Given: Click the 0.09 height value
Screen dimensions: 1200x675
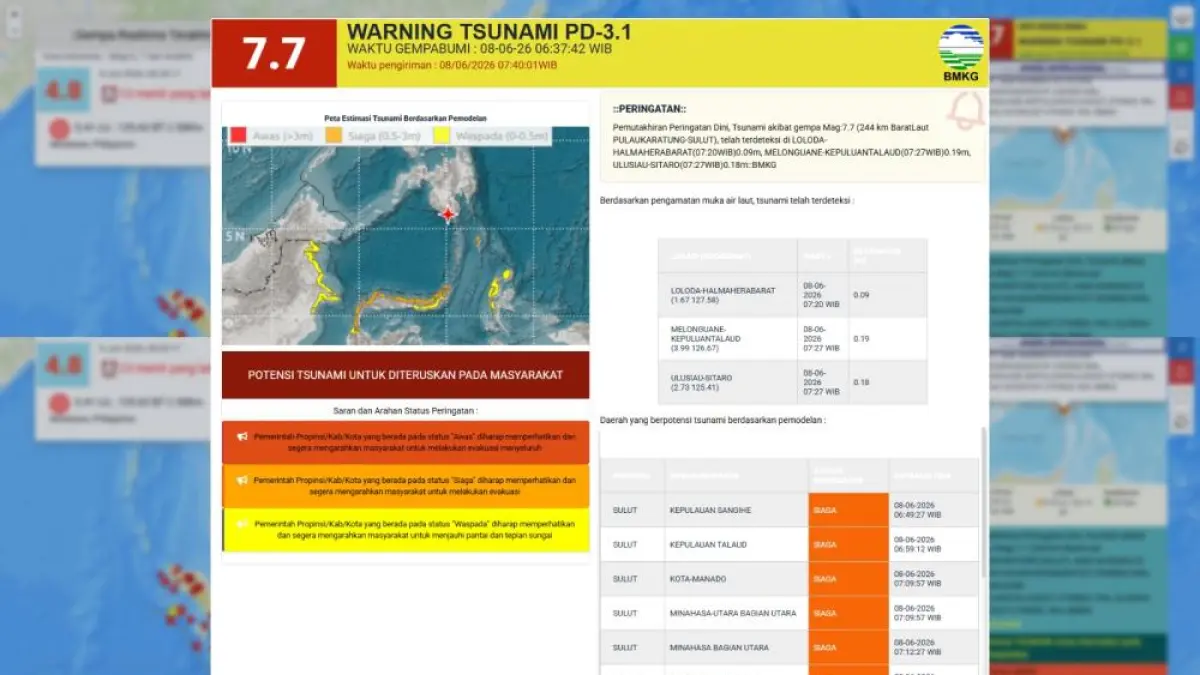Looking at the screenshot, I should coord(862,295).
